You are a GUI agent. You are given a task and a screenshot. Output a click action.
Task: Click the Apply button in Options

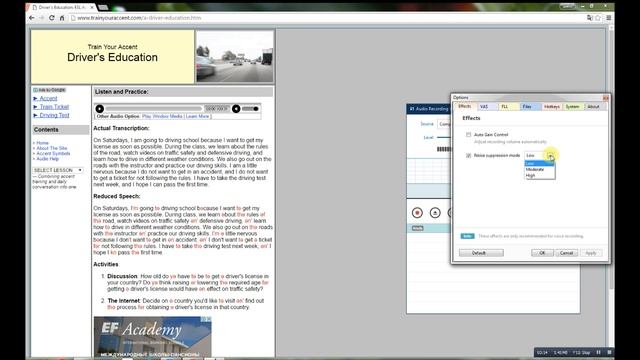[x=591, y=253]
